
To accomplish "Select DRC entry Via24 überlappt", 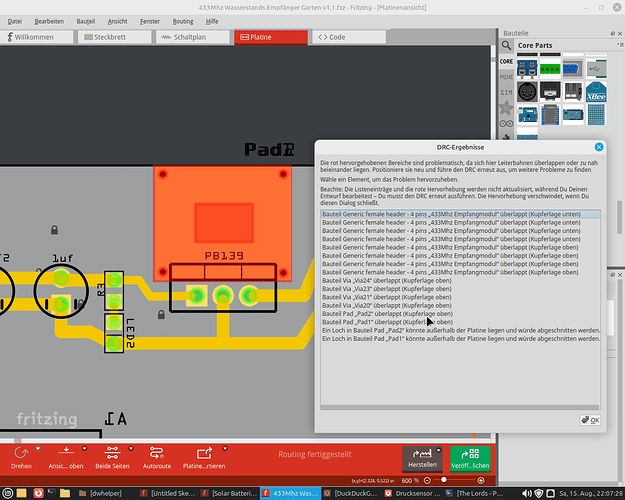I will coord(460,281).
